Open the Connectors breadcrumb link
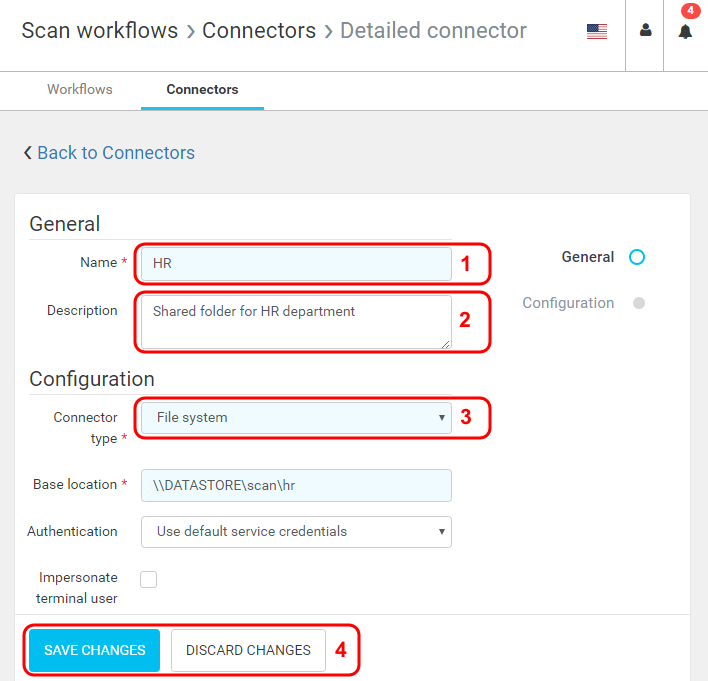This screenshot has width=708, height=681. 259,31
